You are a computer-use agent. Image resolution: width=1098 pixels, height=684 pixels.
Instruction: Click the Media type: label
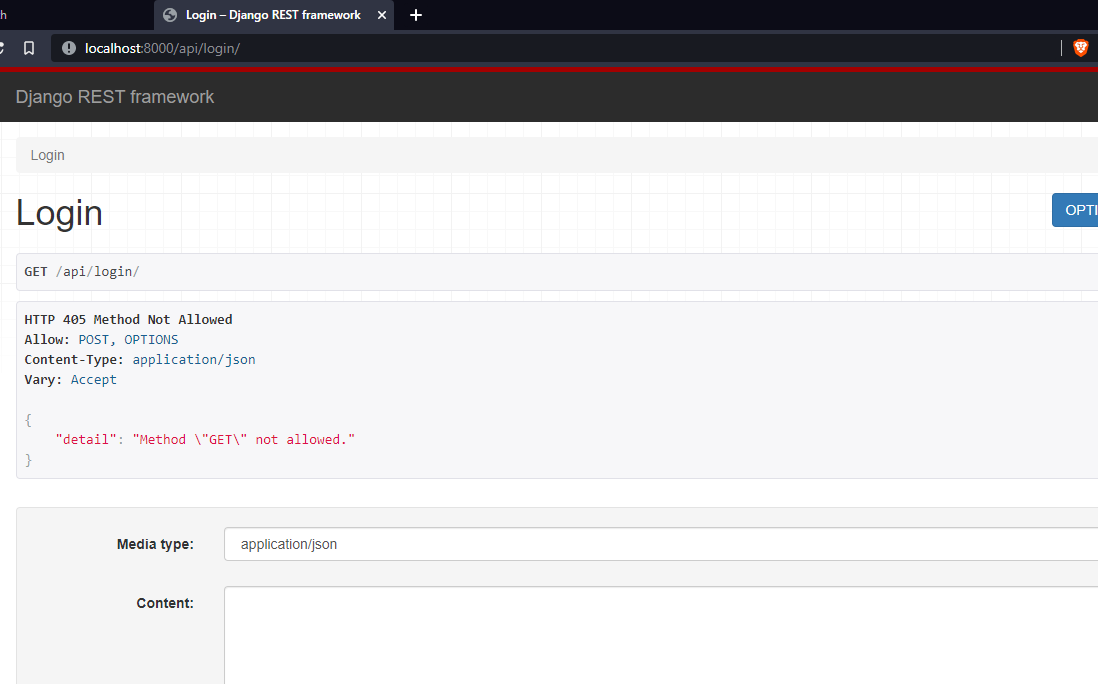coord(155,544)
